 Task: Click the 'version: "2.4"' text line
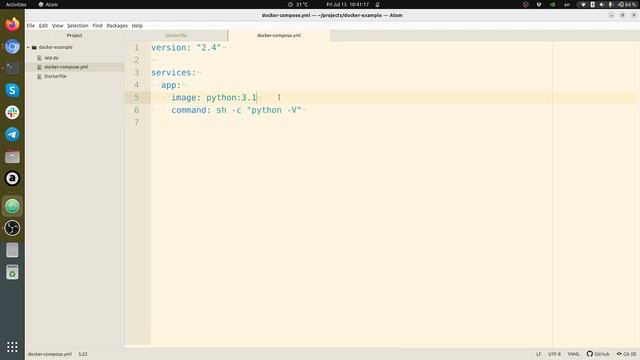pos(186,48)
